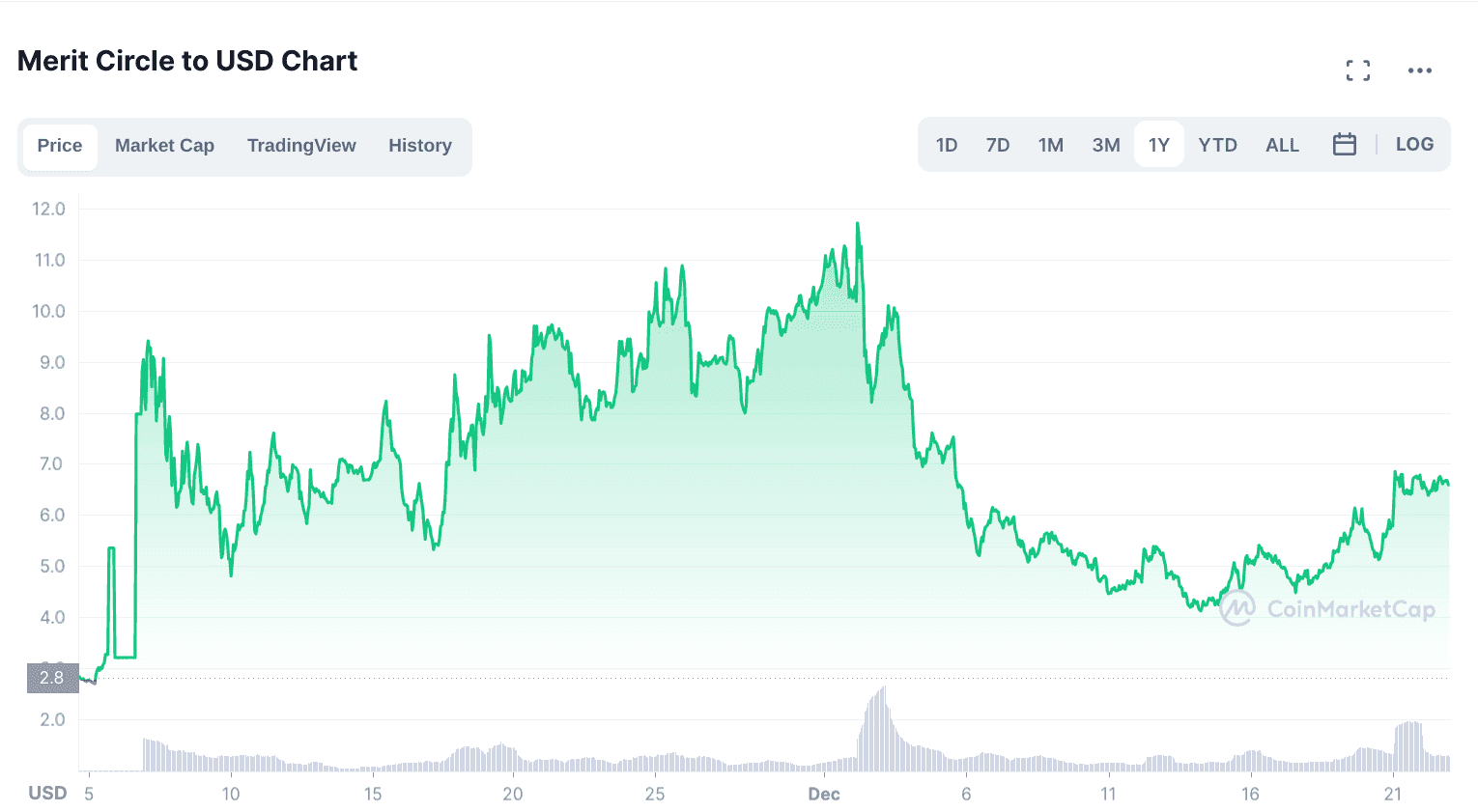Screen dimensions: 1478x812
Task: Open the fullscreen chart view icon
Action: pos(1357,70)
